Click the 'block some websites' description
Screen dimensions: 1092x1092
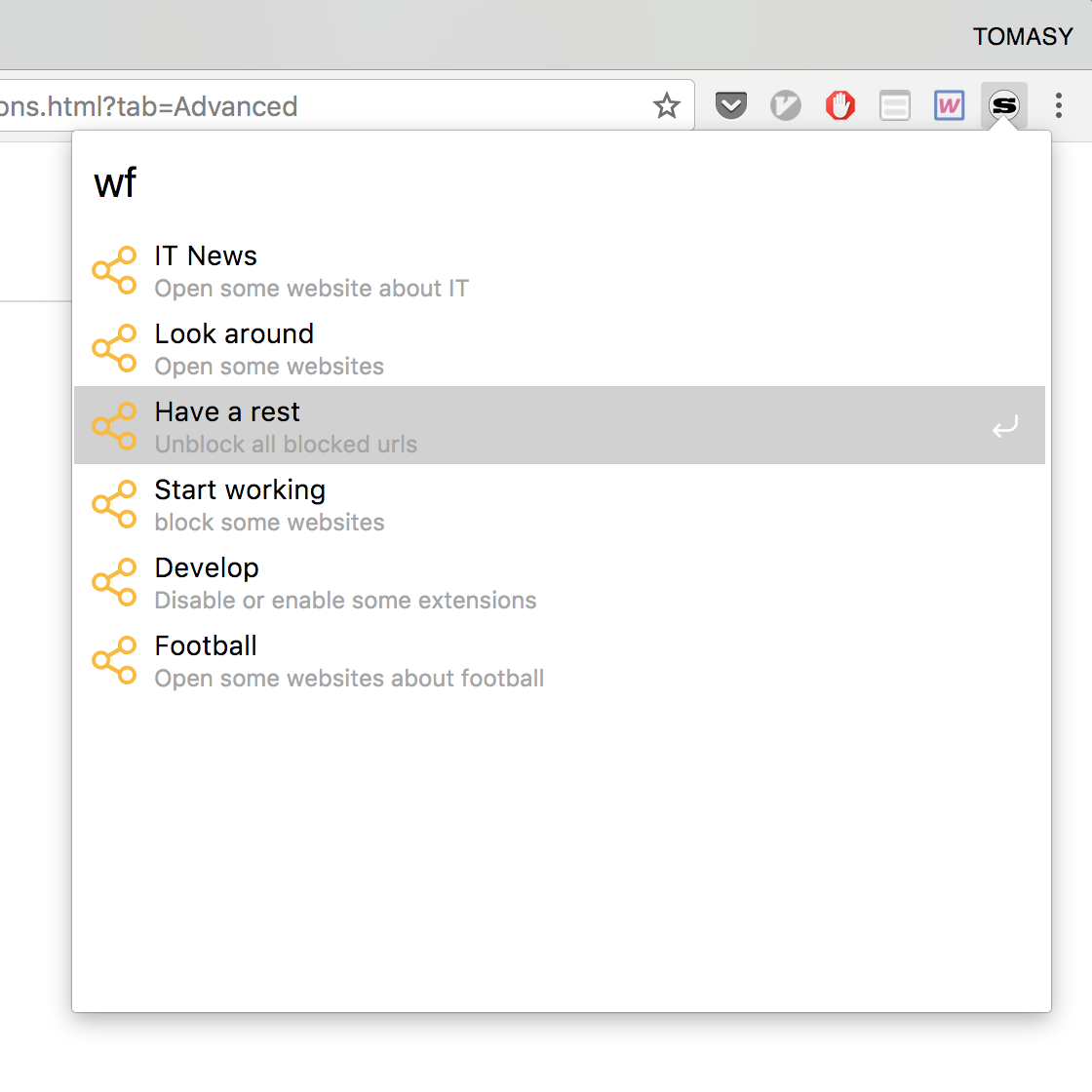click(x=269, y=523)
